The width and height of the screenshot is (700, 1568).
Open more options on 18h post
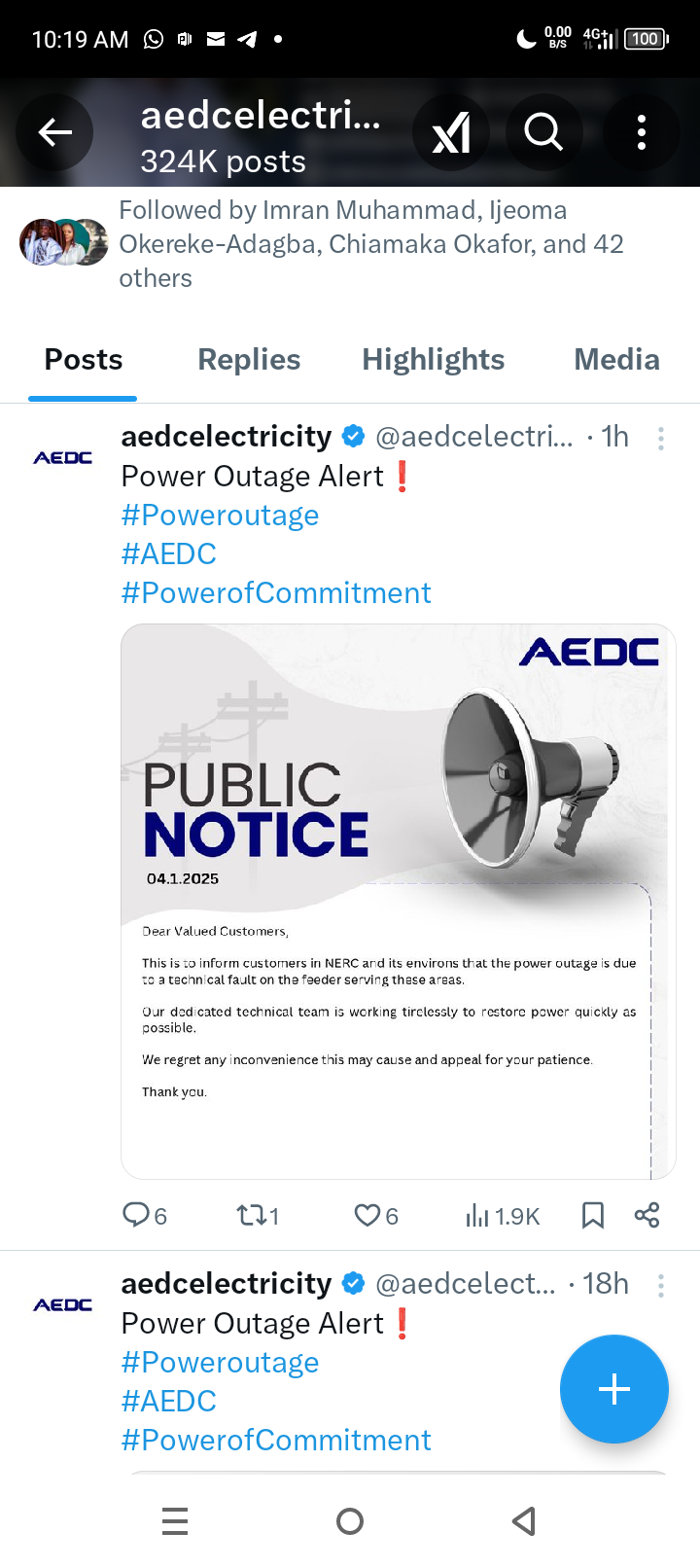661,1286
